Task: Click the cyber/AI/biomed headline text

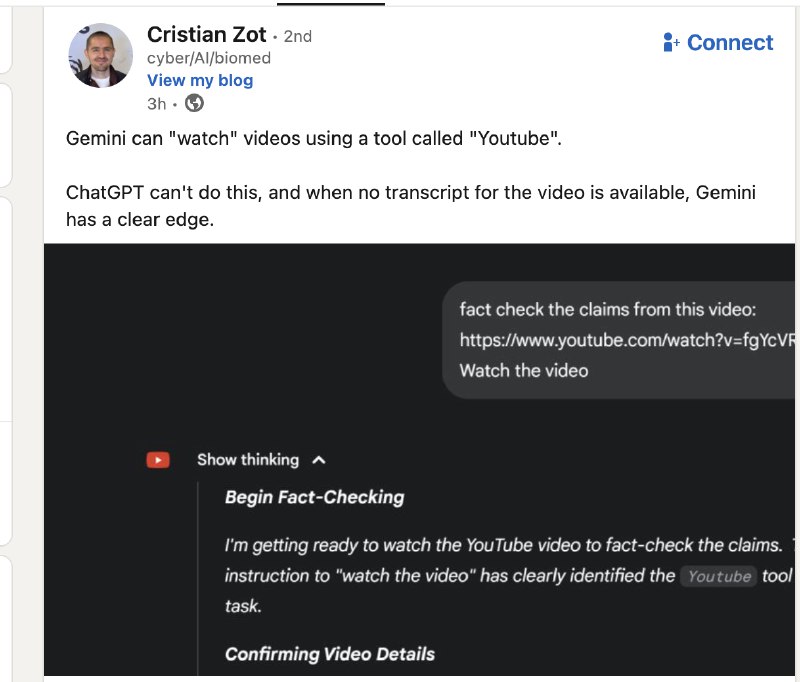Action: click(x=208, y=58)
